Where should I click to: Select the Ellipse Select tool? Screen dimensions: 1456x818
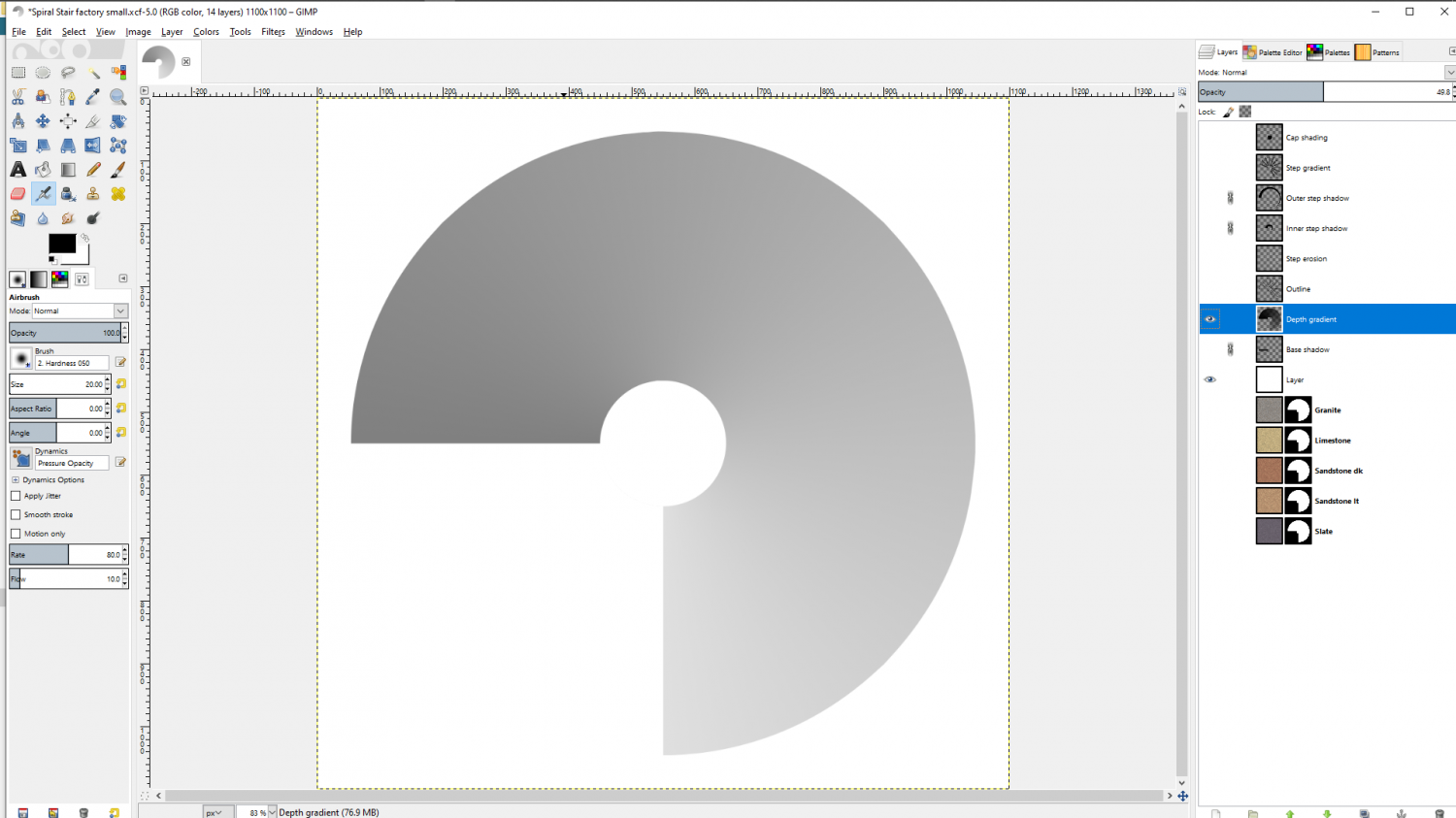tap(43, 72)
